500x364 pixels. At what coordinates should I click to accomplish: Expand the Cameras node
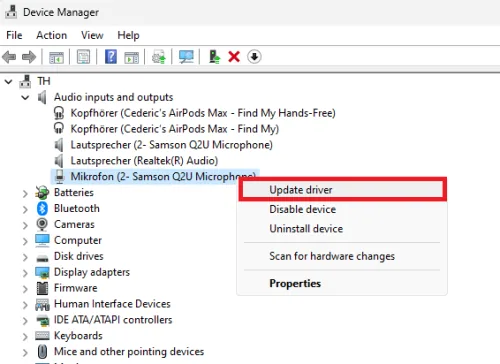click(x=25, y=225)
